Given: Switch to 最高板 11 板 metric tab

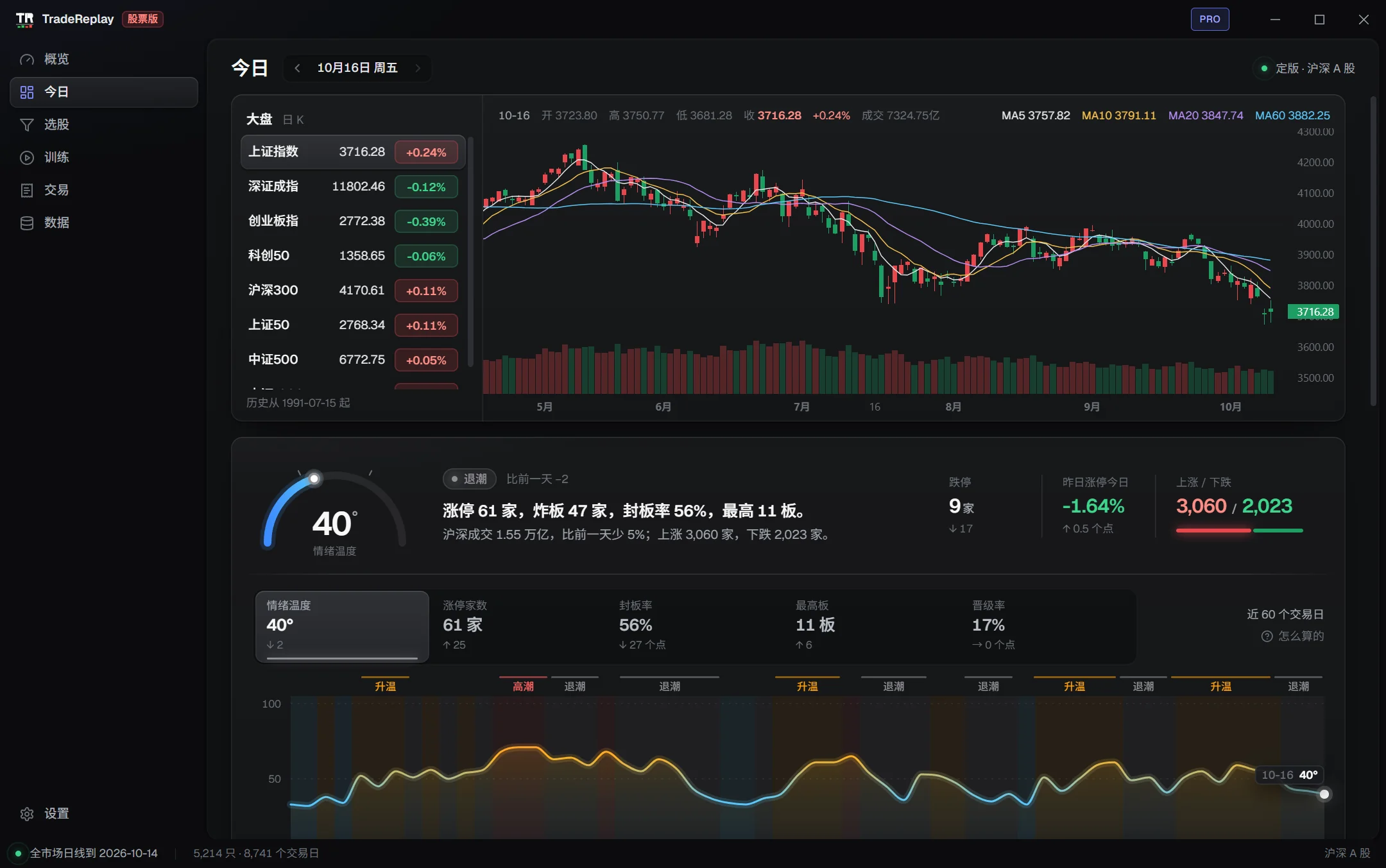Looking at the screenshot, I should 873,627.
